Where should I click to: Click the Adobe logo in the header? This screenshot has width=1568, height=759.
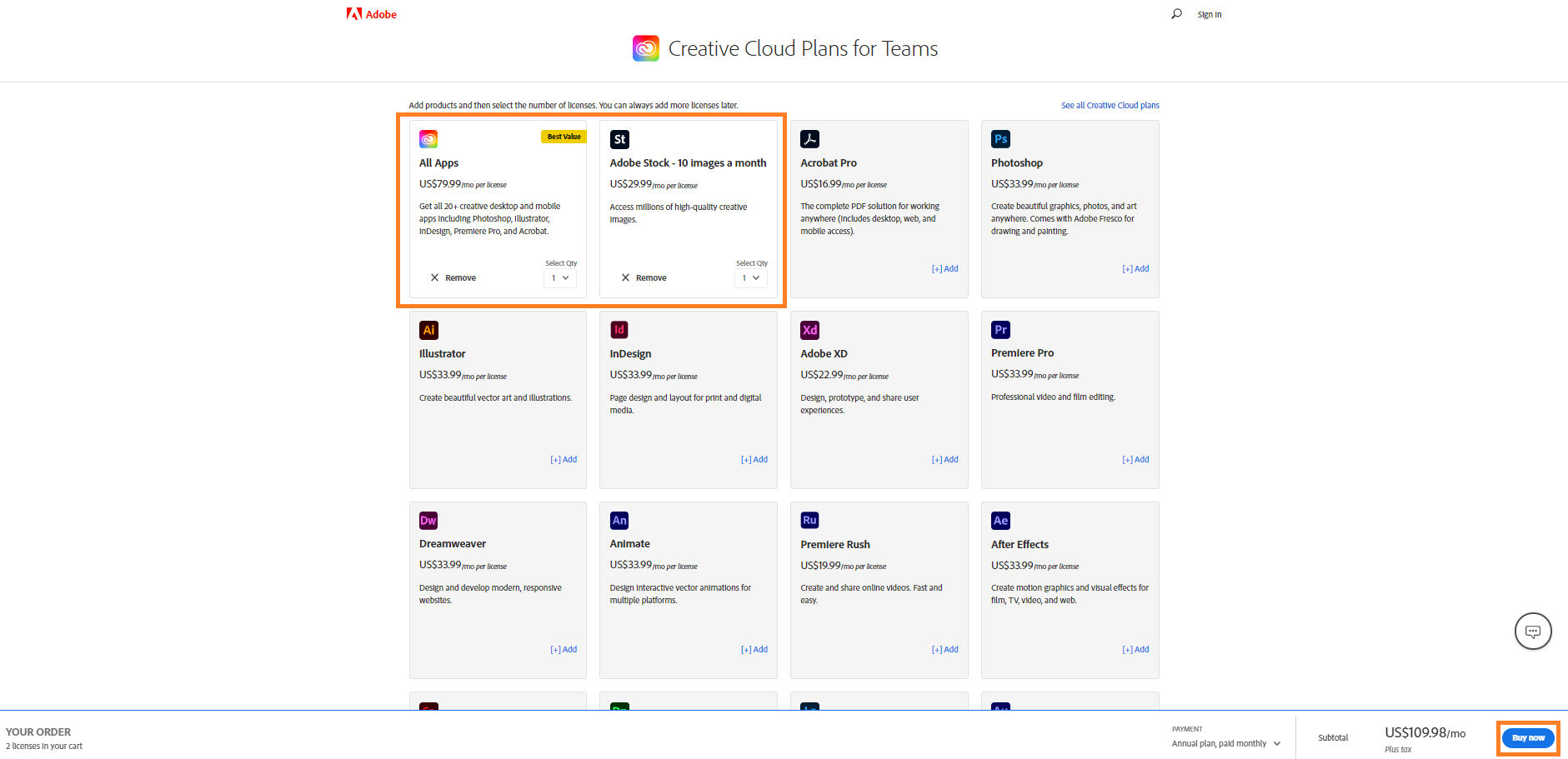pos(372,14)
